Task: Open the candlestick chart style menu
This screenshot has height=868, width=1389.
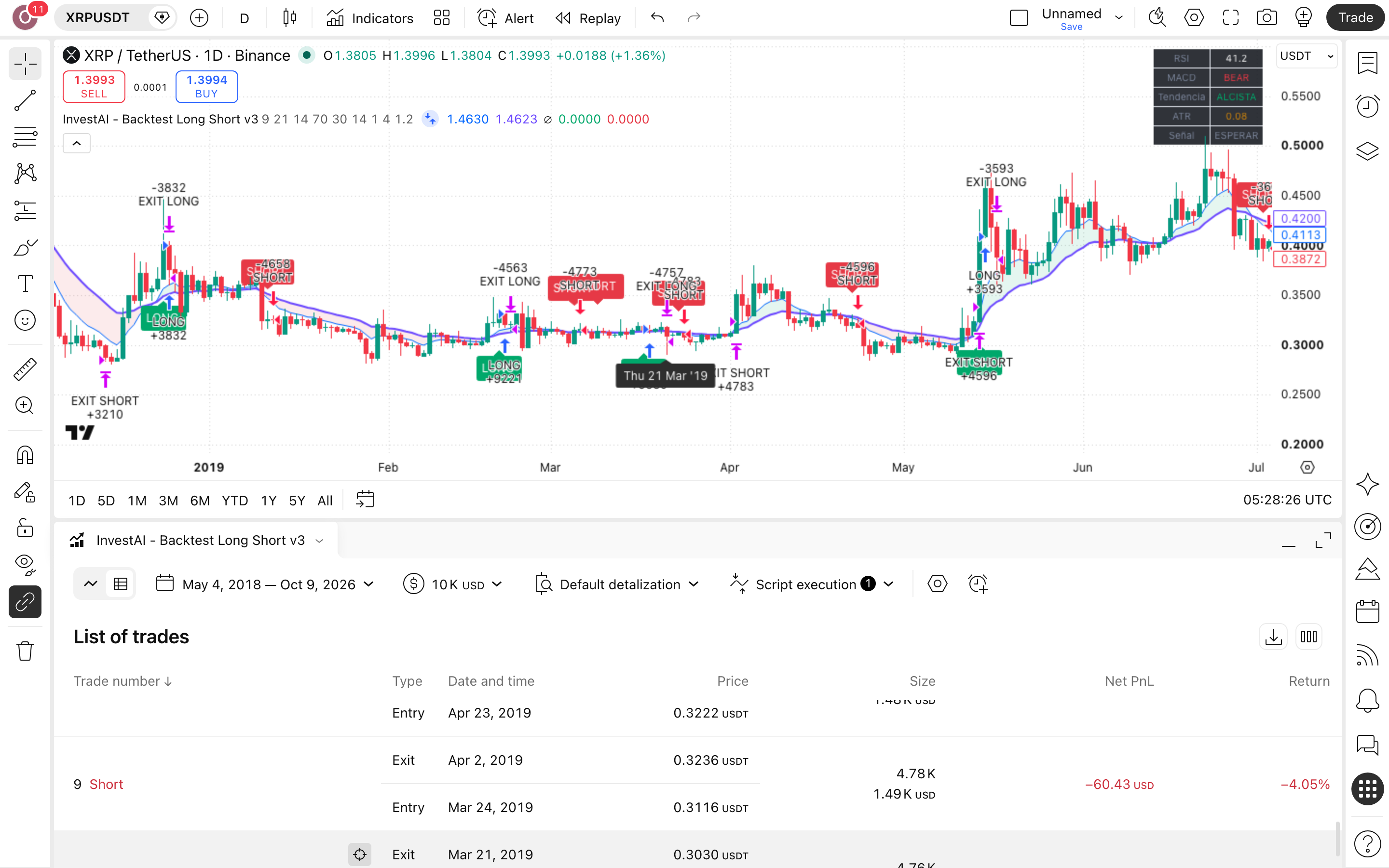Action: (x=290, y=18)
